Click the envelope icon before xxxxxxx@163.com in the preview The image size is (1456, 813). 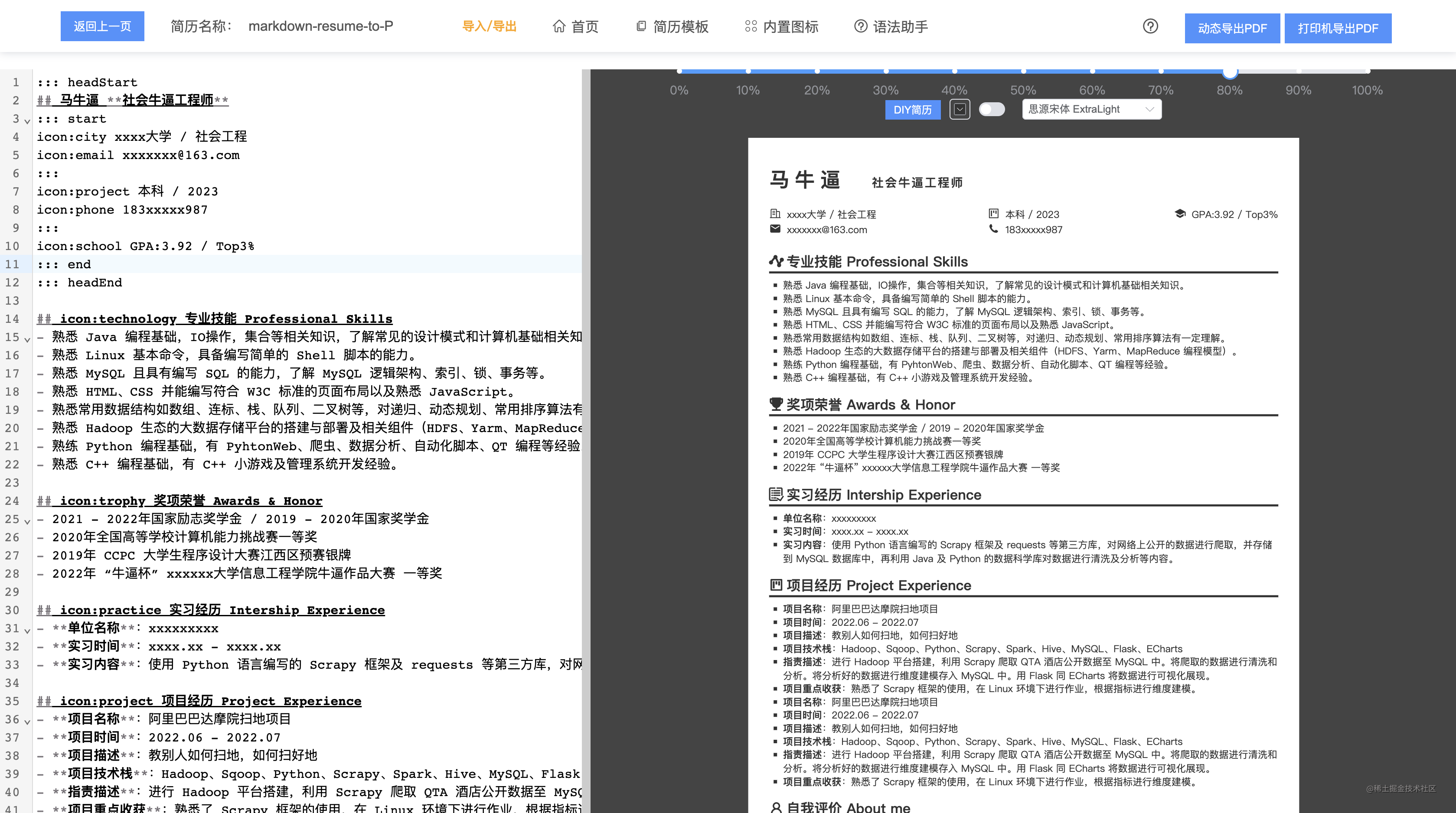click(x=775, y=229)
